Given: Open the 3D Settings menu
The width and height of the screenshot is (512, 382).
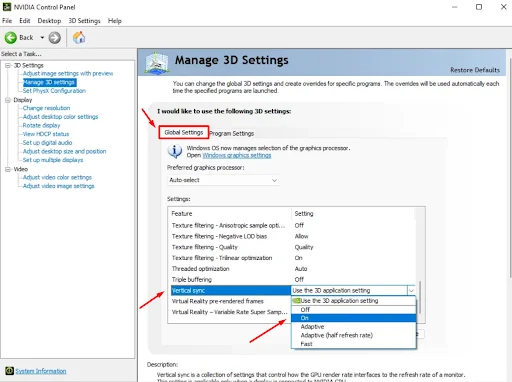Looking at the screenshot, I should click(84, 21).
